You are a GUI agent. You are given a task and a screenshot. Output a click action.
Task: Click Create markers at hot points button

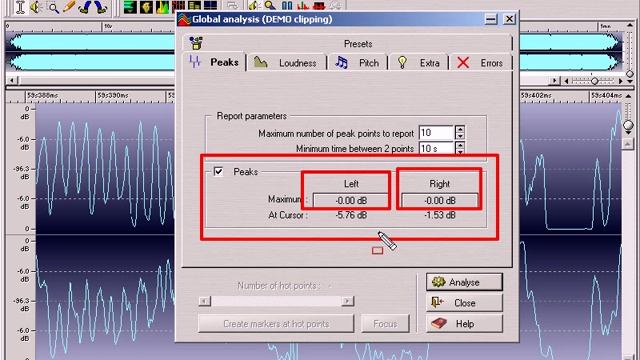(x=276, y=324)
